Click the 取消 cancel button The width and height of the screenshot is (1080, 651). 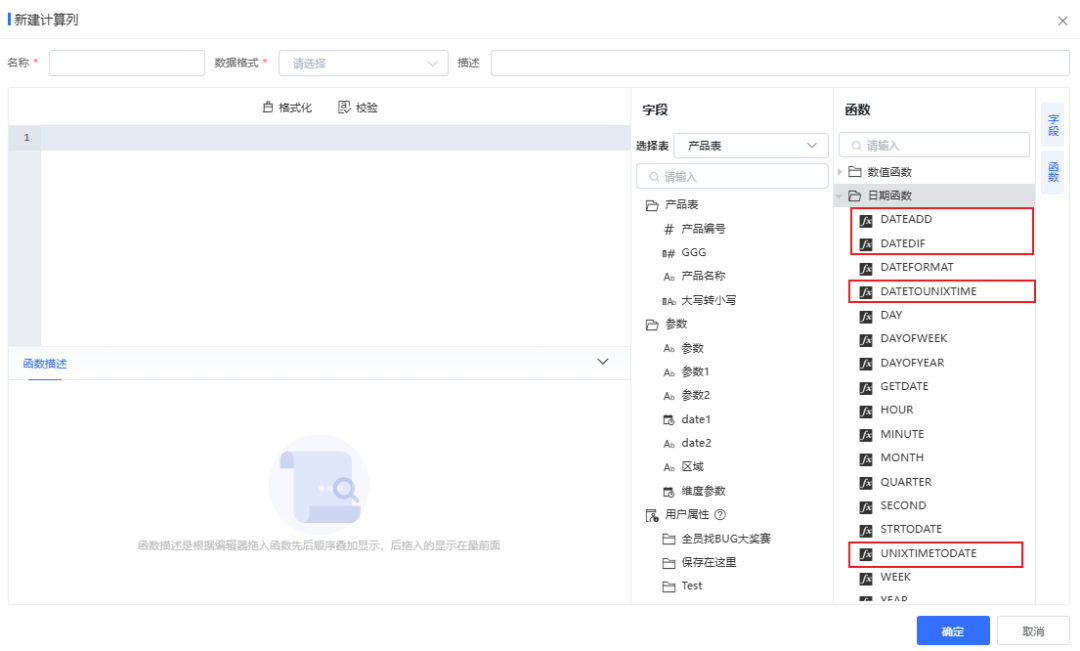pos(1032,630)
